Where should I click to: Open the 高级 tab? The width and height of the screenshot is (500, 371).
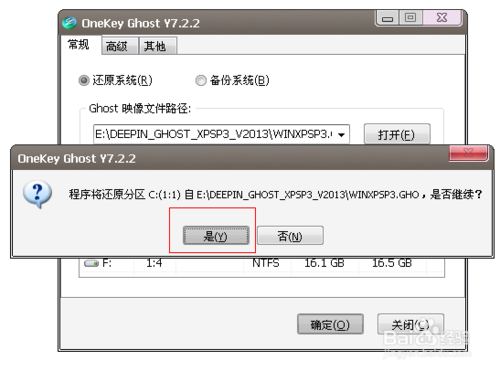(x=119, y=46)
